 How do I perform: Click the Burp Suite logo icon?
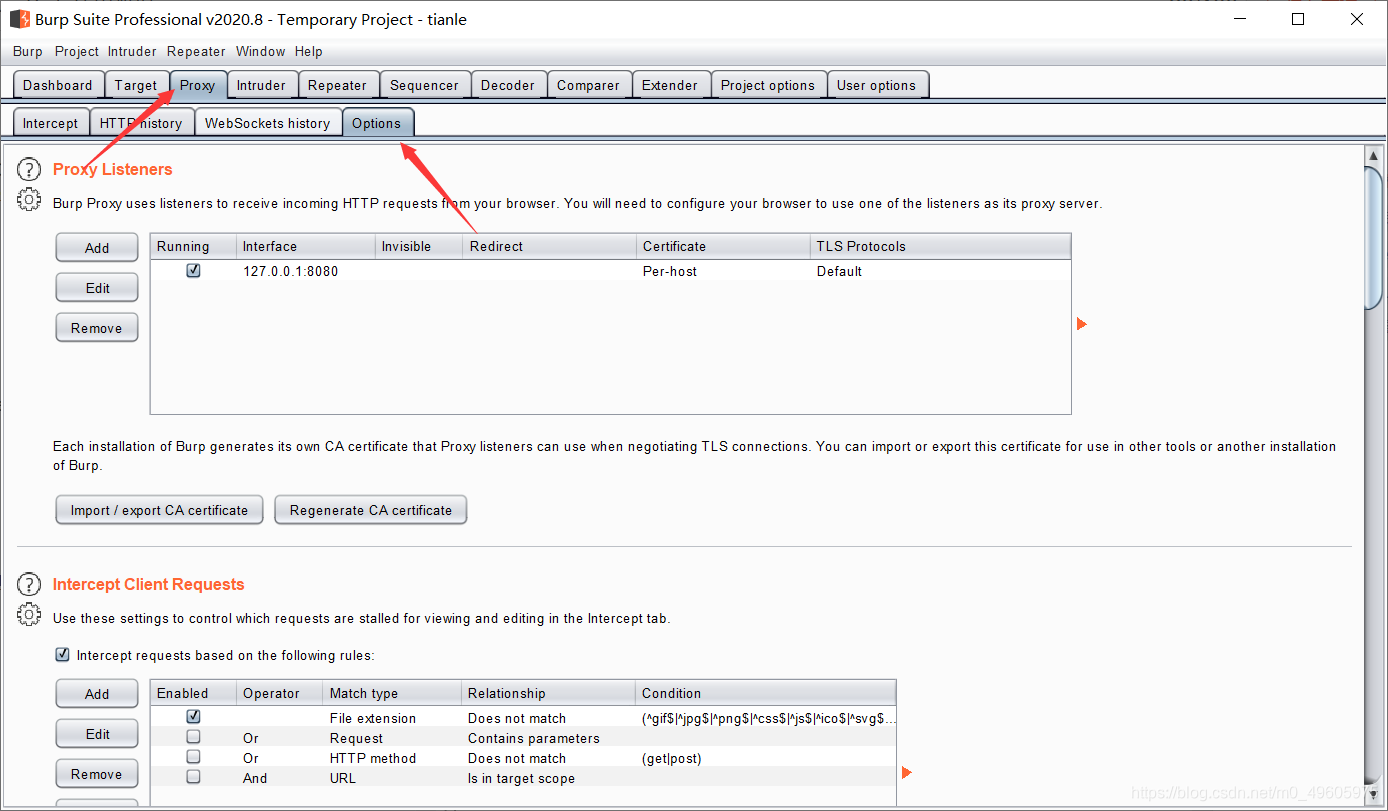[x=19, y=19]
